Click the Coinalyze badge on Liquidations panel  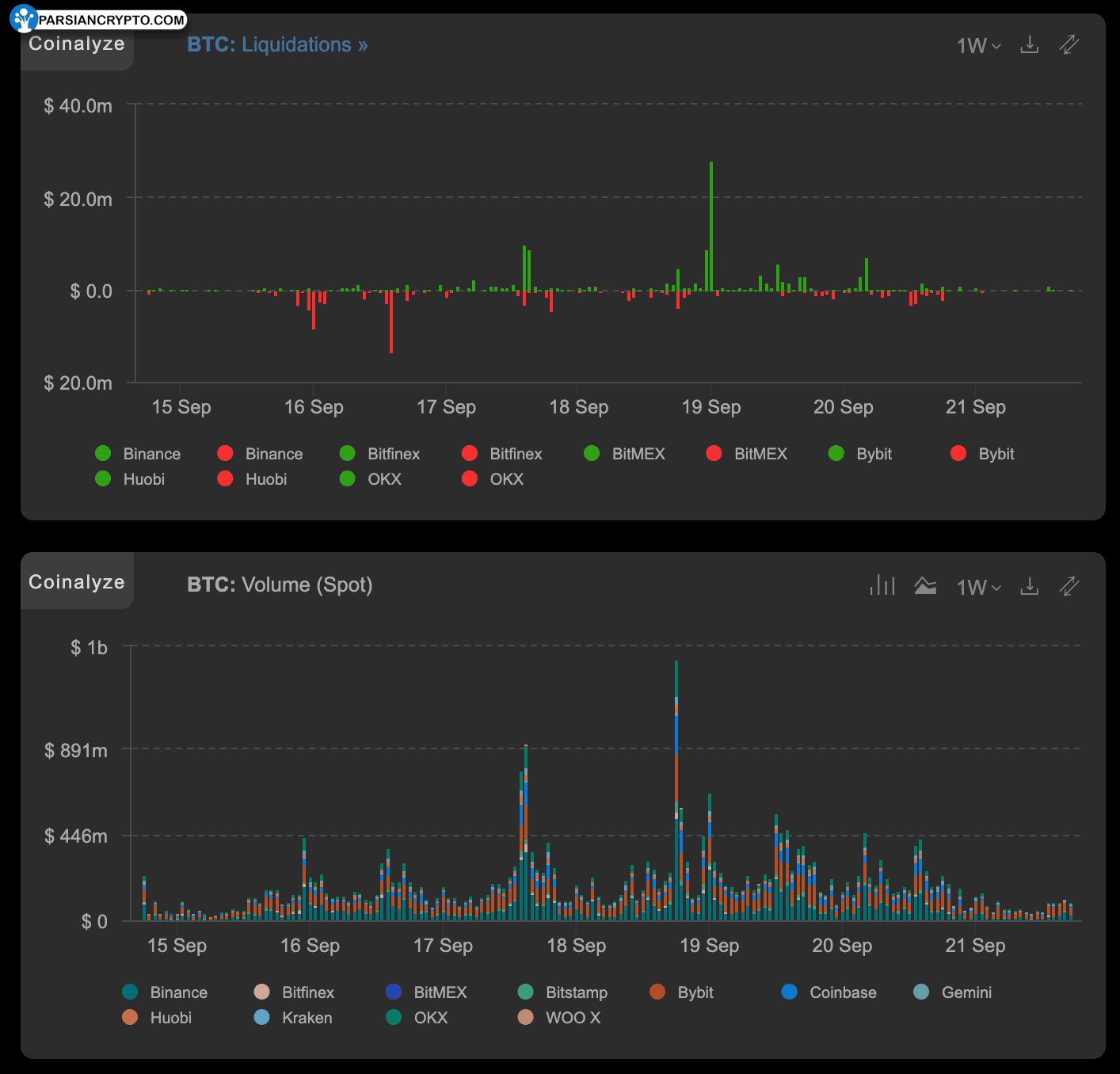point(77,44)
